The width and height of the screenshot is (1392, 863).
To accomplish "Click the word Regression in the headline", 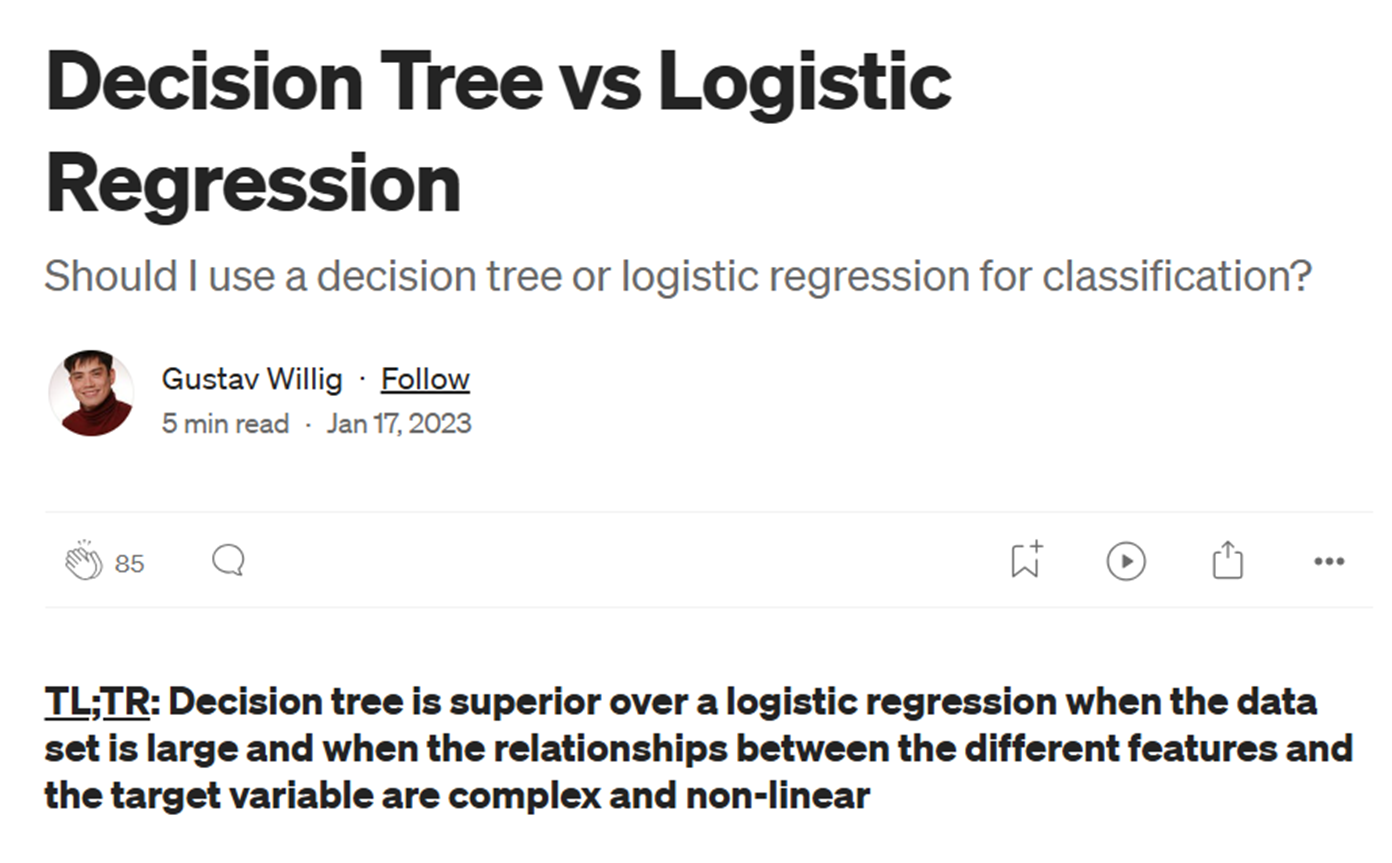I will [x=253, y=182].
